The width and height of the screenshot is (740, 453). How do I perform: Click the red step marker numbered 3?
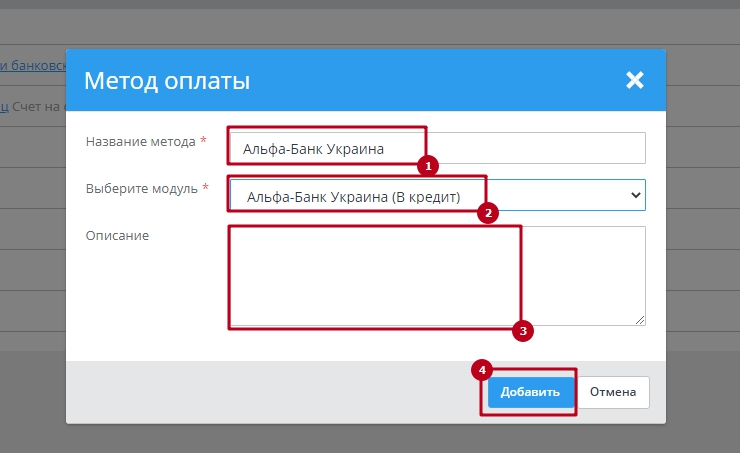tap(522, 331)
